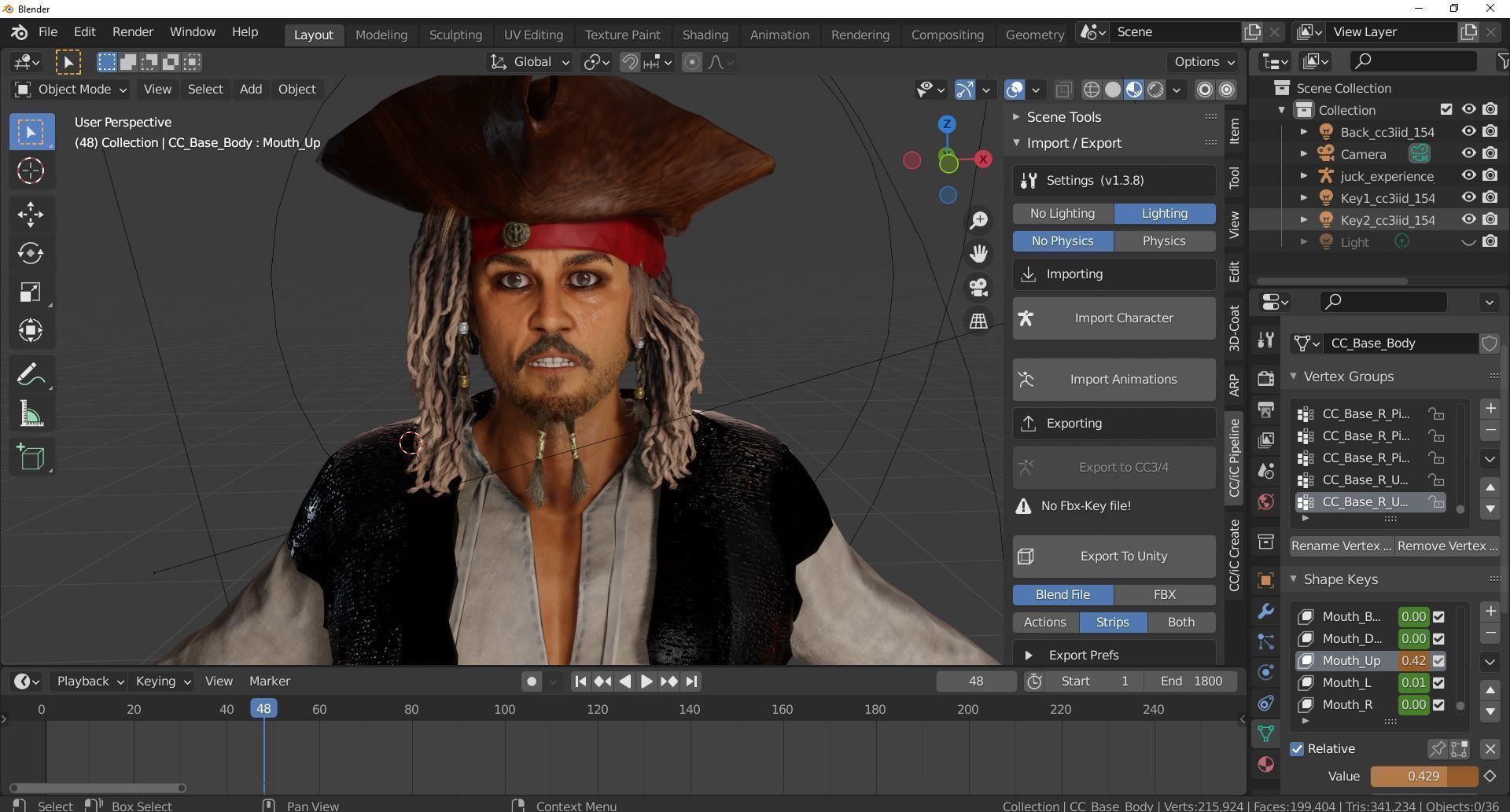Toggle the snapping magnet button
The width and height of the screenshot is (1510, 812).
[x=629, y=62]
